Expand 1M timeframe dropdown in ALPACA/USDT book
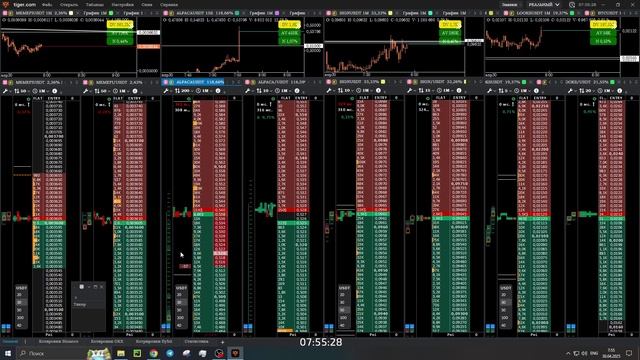Image resolution: width=640 pixels, height=360 pixels. tap(283, 91)
